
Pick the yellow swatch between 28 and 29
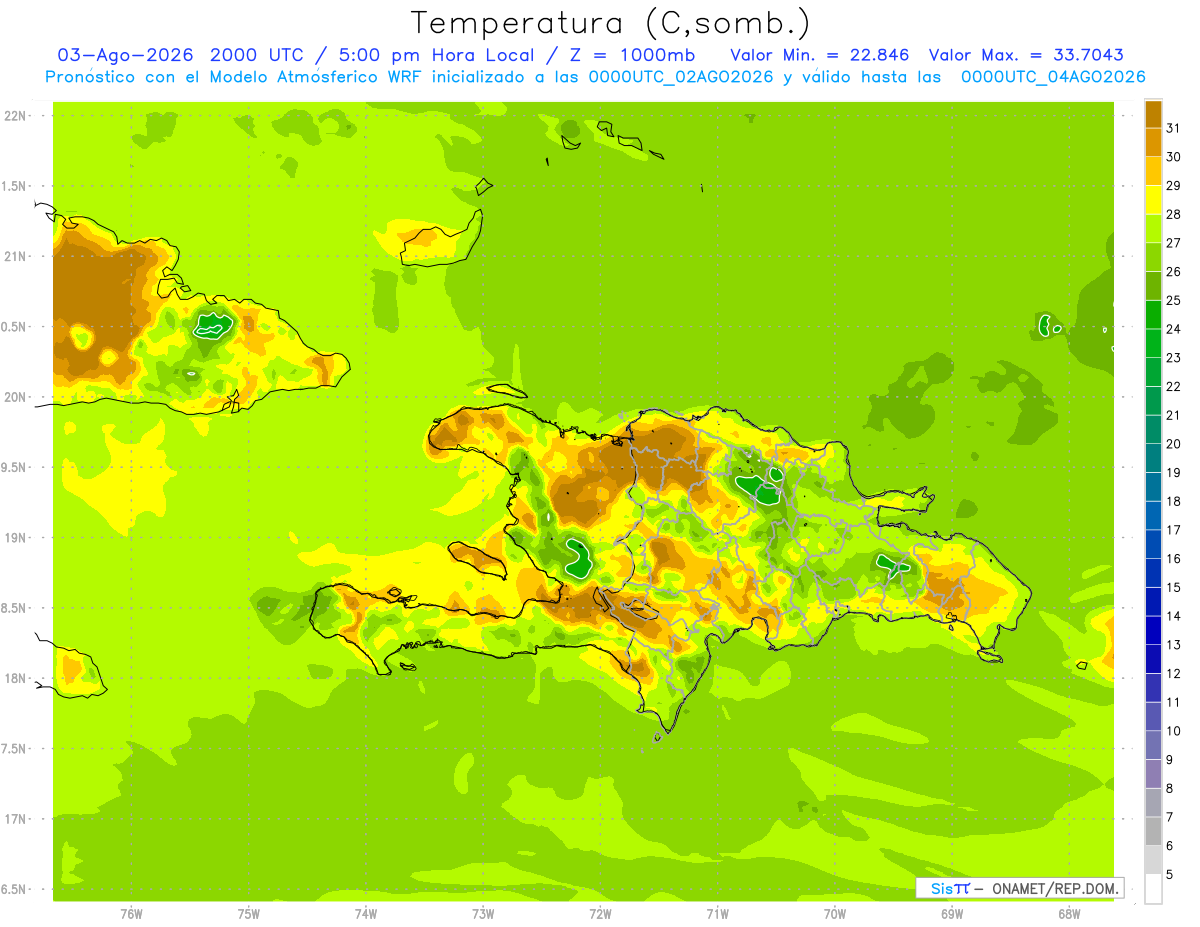click(1153, 200)
